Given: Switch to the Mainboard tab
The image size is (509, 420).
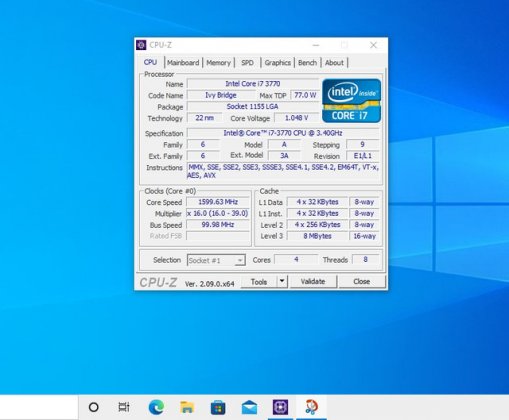Looking at the screenshot, I should tap(183, 63).
